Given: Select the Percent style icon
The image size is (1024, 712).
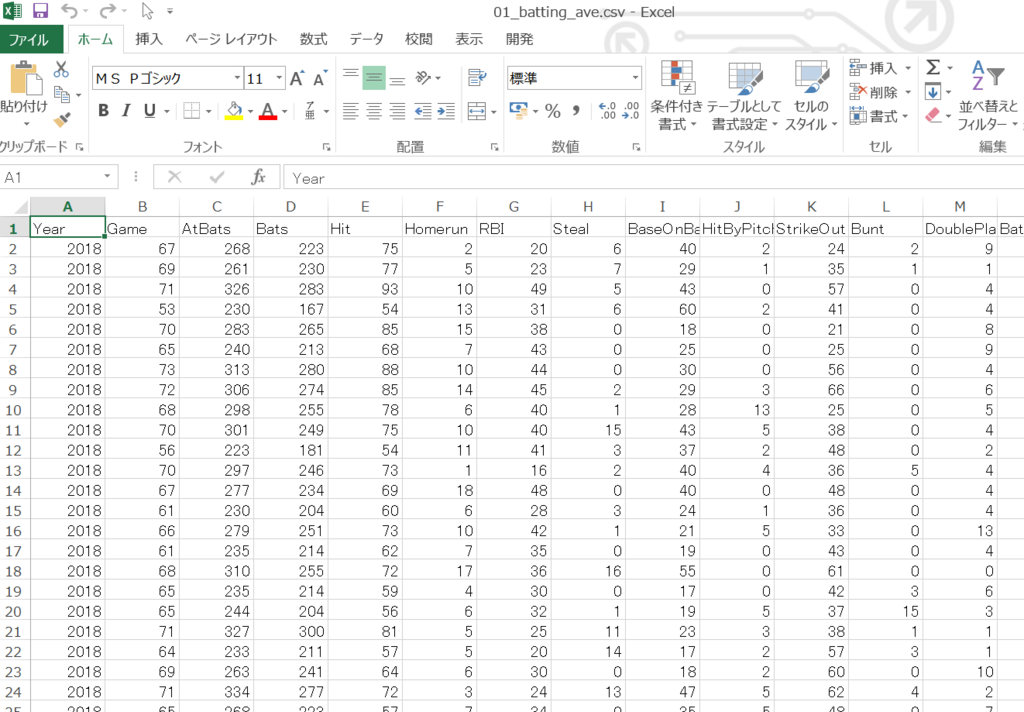Looking at the screenshot, I should tap(553, 111).
